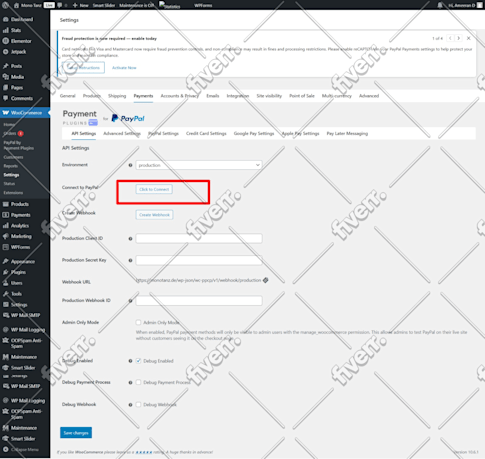485x459 pixels.
Task: Click the Activate Now link
Action: click(x=124, y=68)
